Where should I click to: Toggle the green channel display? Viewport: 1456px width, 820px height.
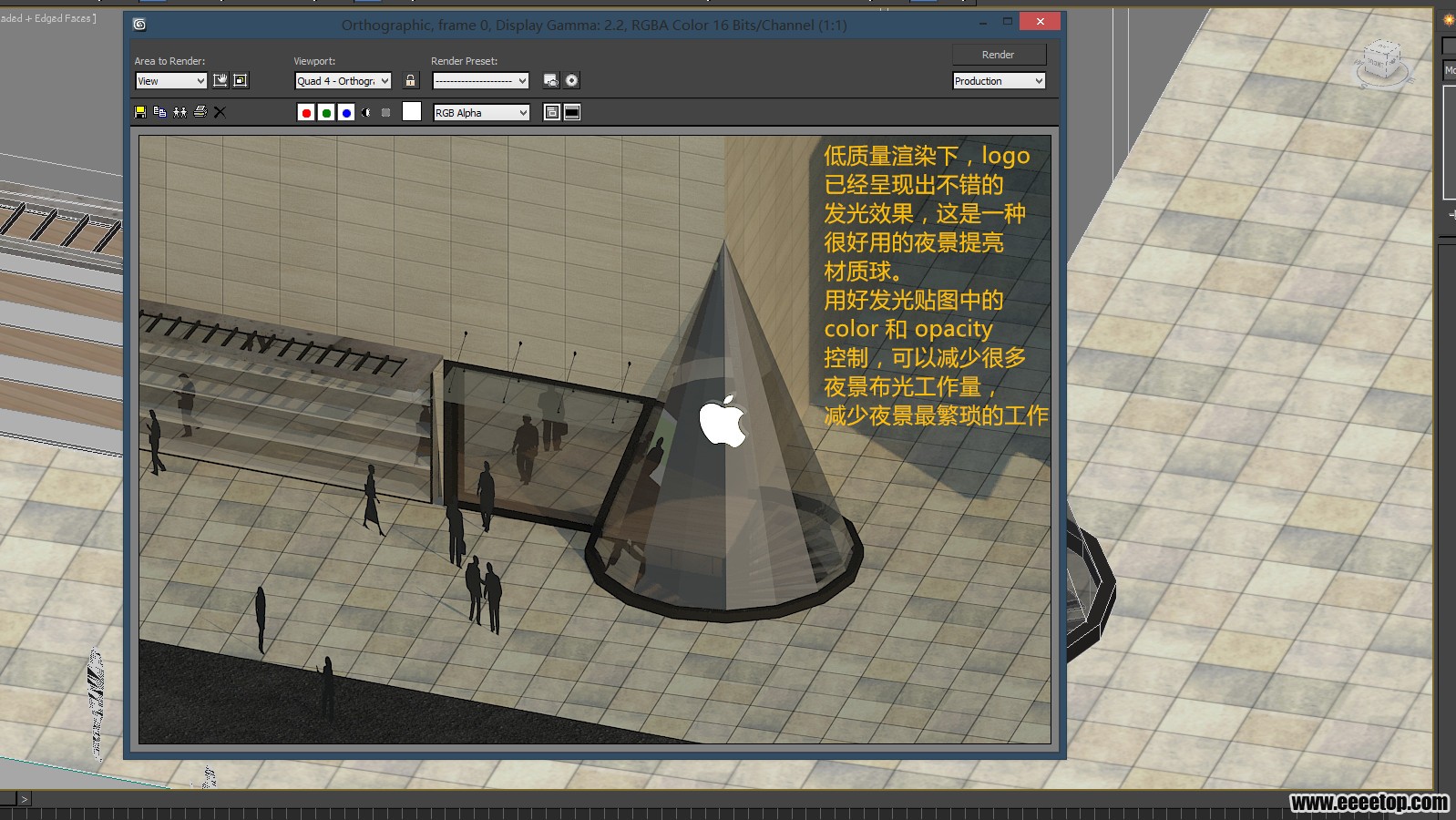(x=326, y=113)
